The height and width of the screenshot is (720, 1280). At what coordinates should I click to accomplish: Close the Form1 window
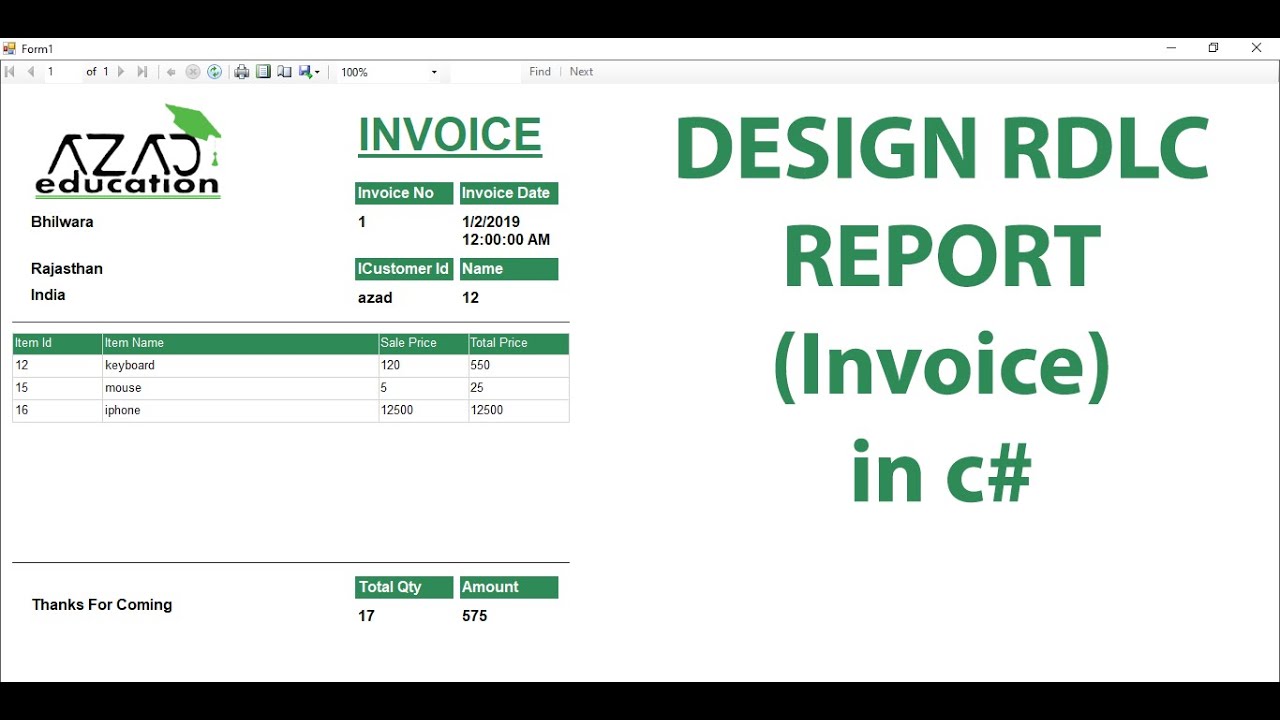1256,48
